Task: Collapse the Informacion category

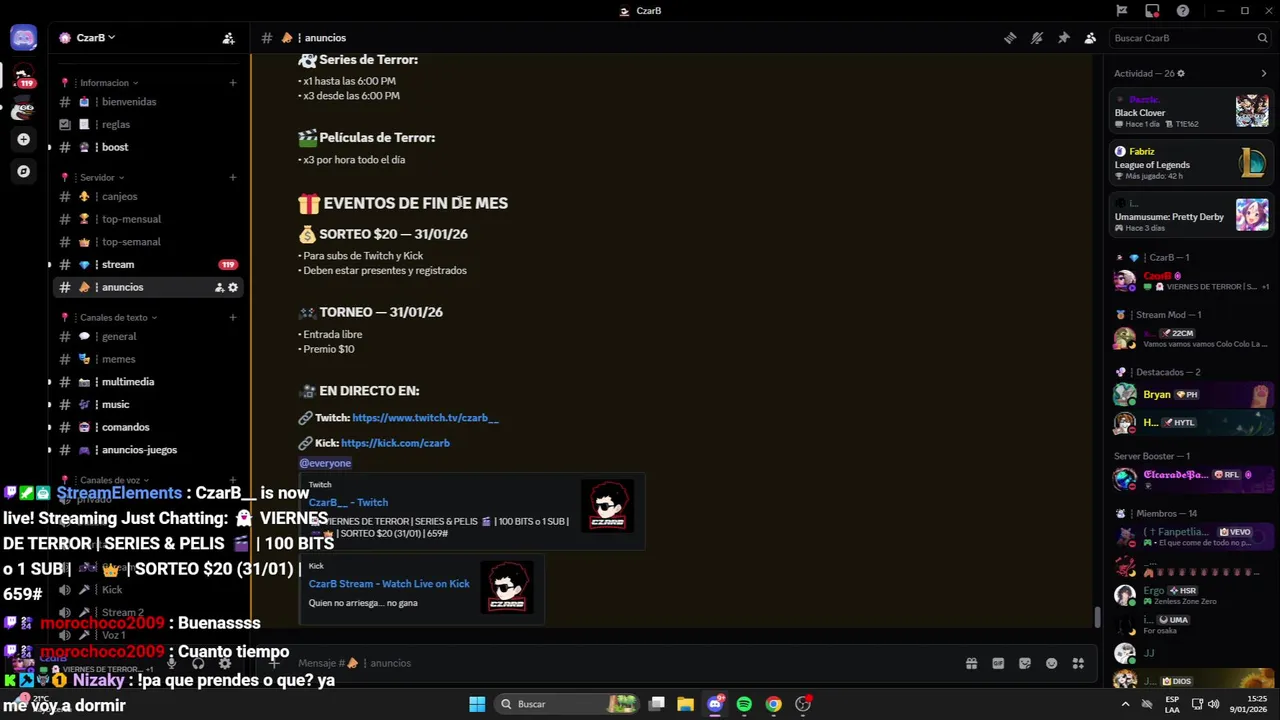Action: tap(109, 83)
